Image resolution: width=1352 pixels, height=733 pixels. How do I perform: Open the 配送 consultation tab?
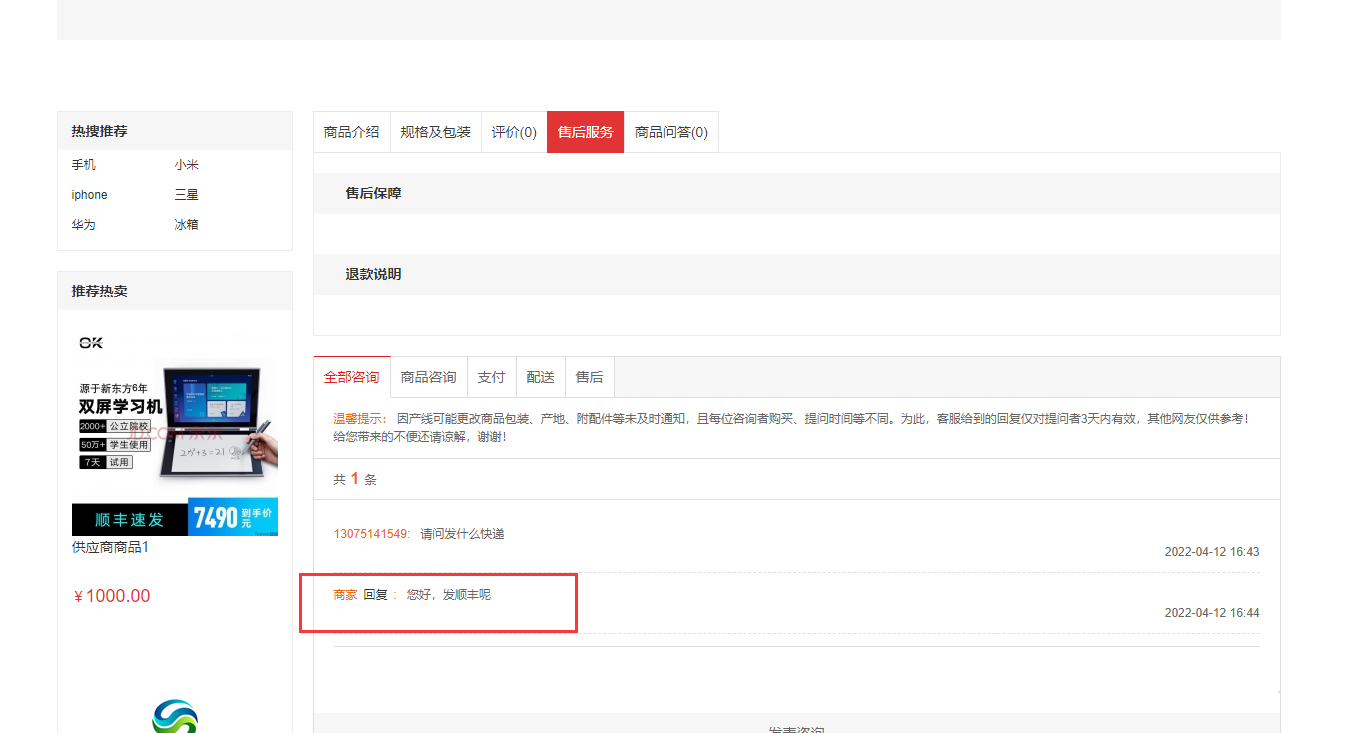(540, 377)
